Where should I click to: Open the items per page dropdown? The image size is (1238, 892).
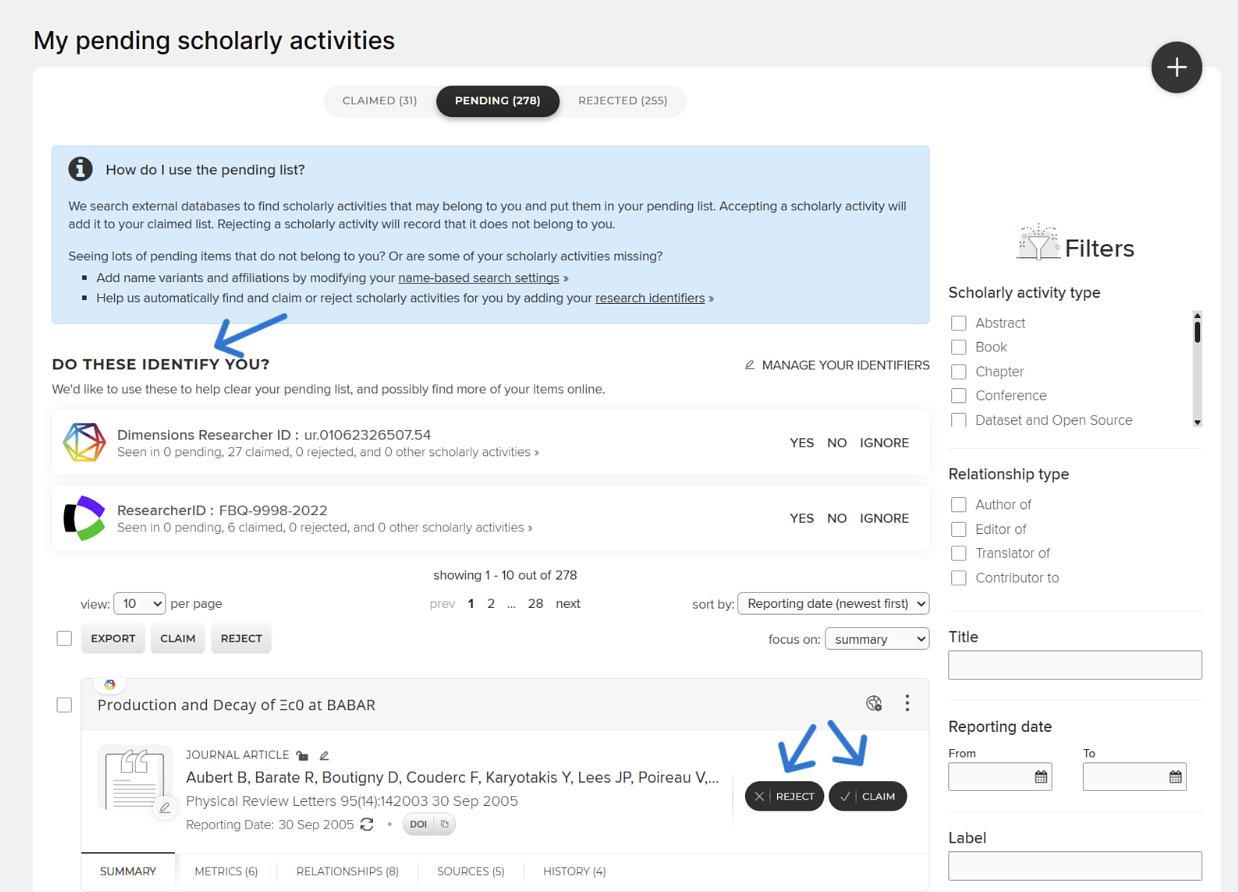(x=139, y=603)
